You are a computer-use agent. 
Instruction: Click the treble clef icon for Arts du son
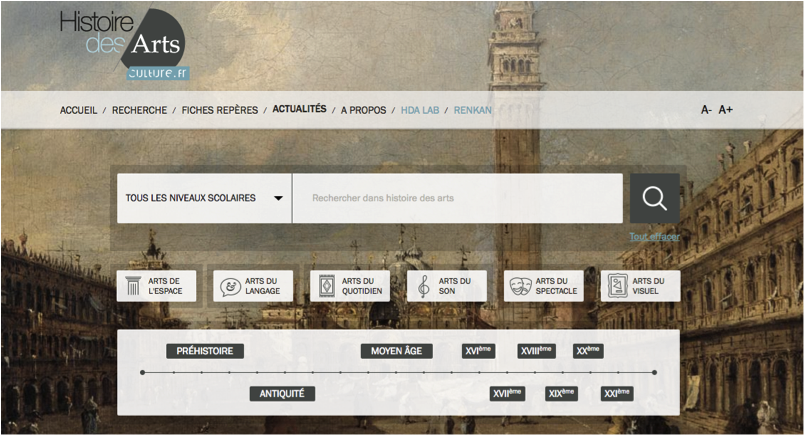tap(424, 286)
